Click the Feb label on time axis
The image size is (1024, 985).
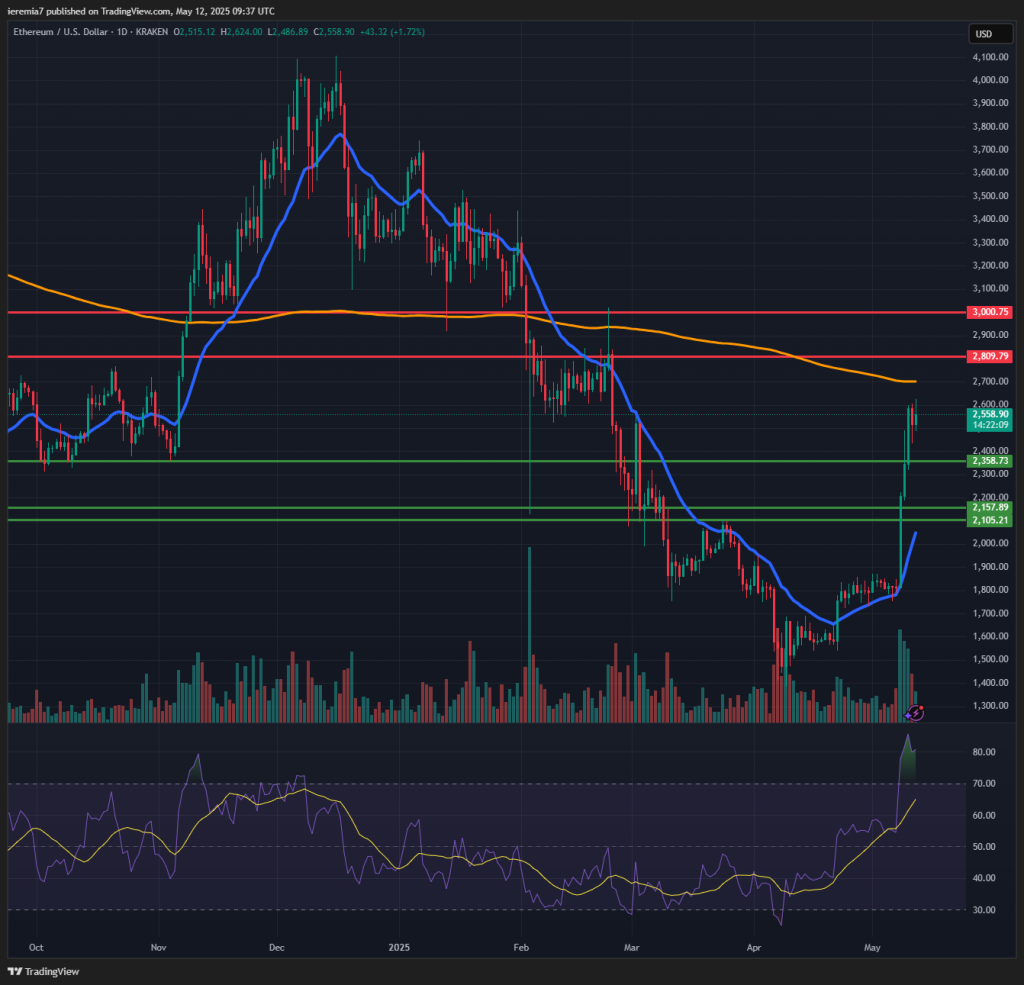[x=520, y=948]
